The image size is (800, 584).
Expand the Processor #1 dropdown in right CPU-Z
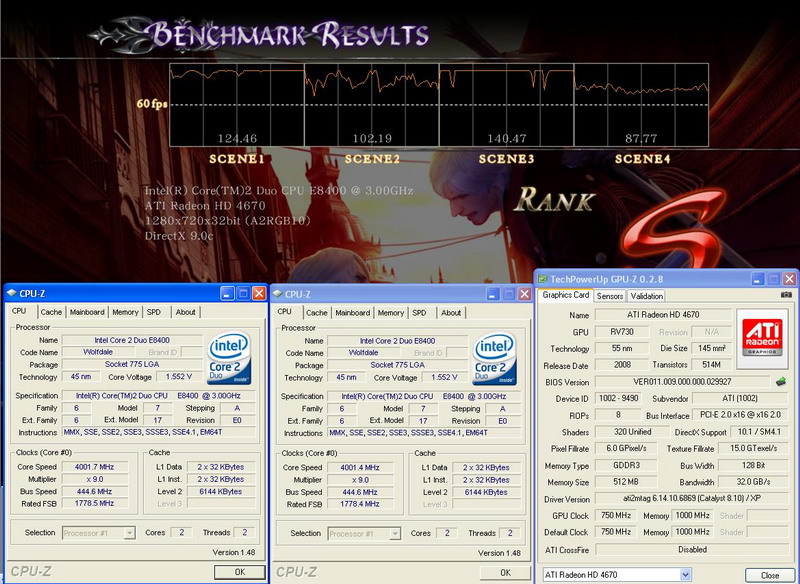click(395, 534)
